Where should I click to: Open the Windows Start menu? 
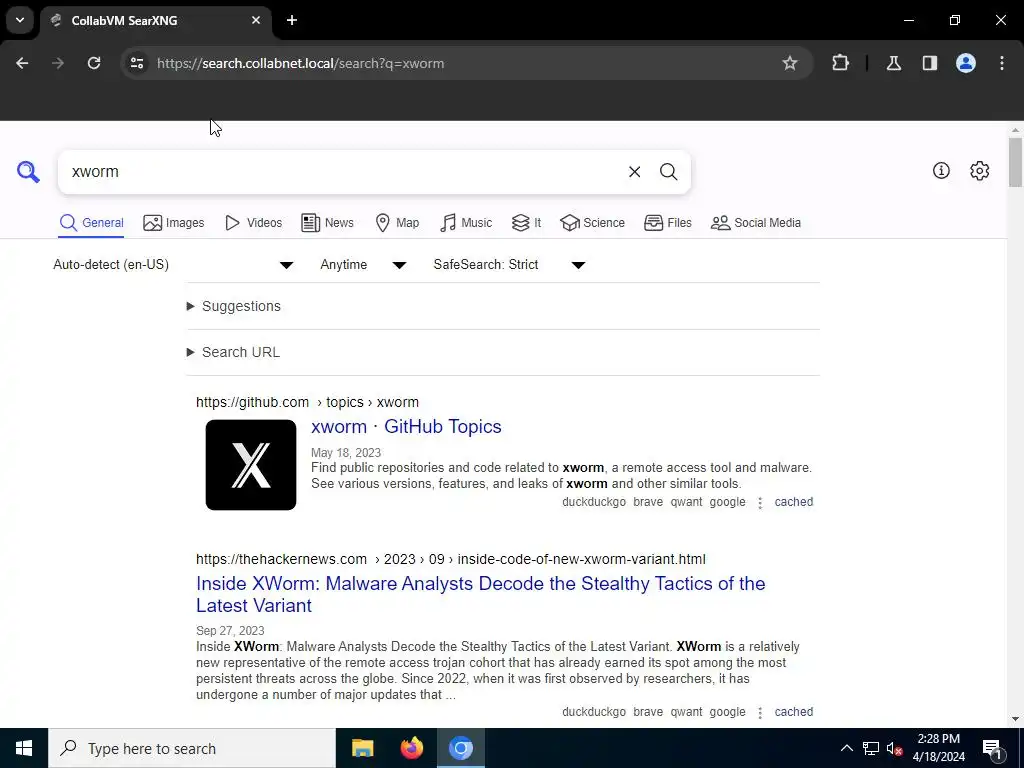pos(24,748)
